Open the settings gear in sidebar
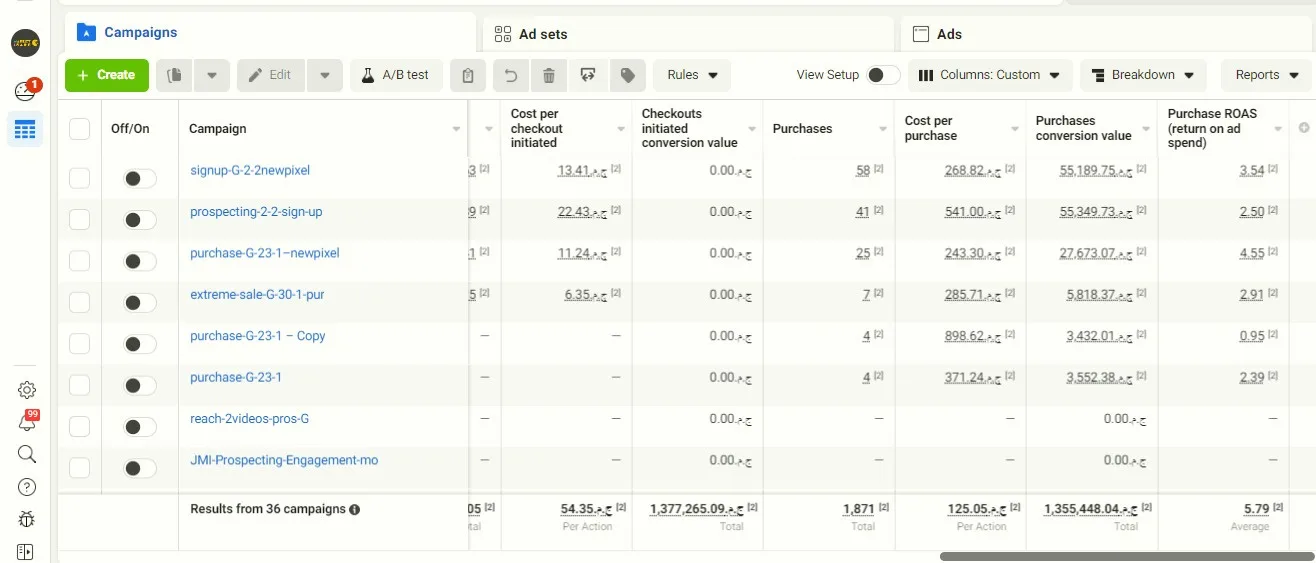 (x=27, y=390)
